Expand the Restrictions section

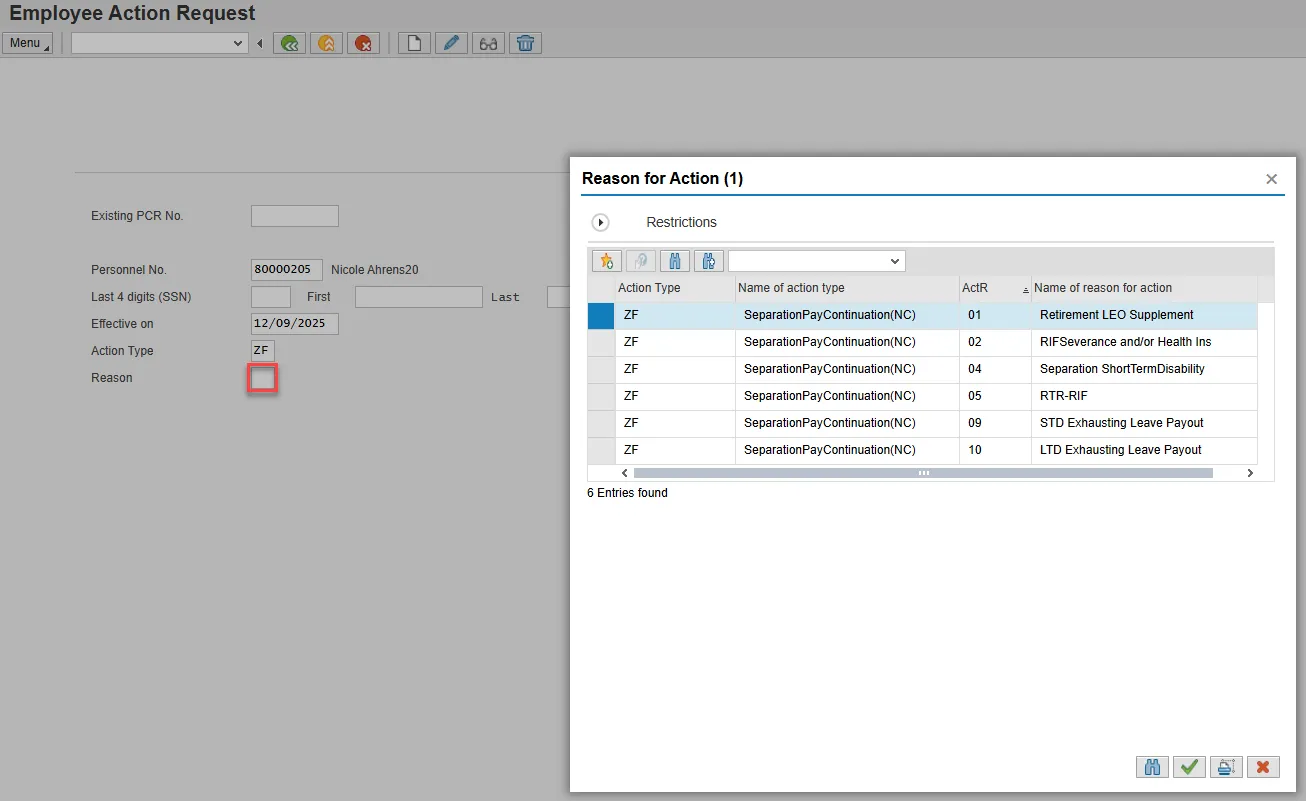(601, 223)
